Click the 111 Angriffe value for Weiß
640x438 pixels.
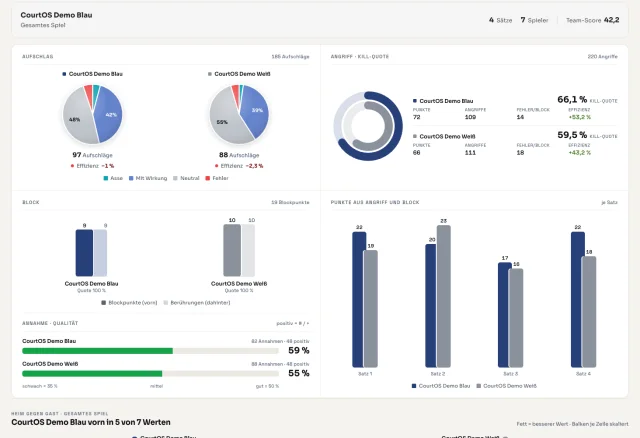point(470,153)
